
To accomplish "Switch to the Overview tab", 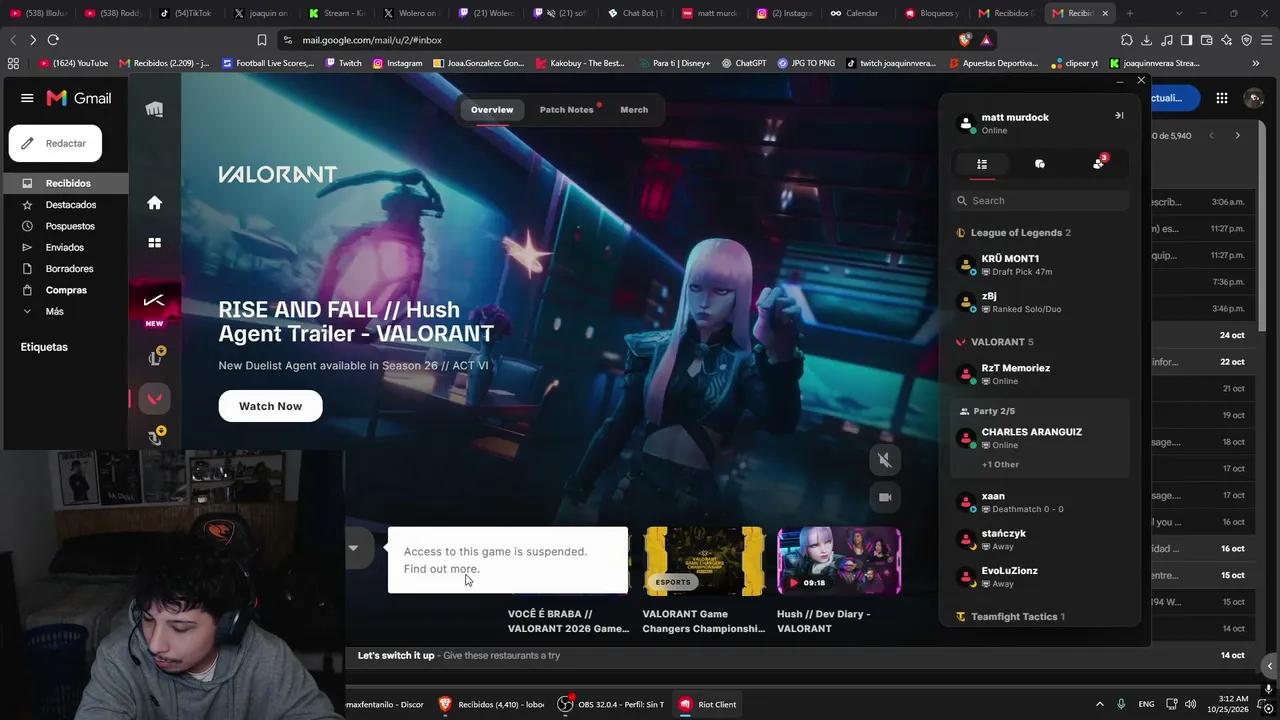I will point(492,110).
